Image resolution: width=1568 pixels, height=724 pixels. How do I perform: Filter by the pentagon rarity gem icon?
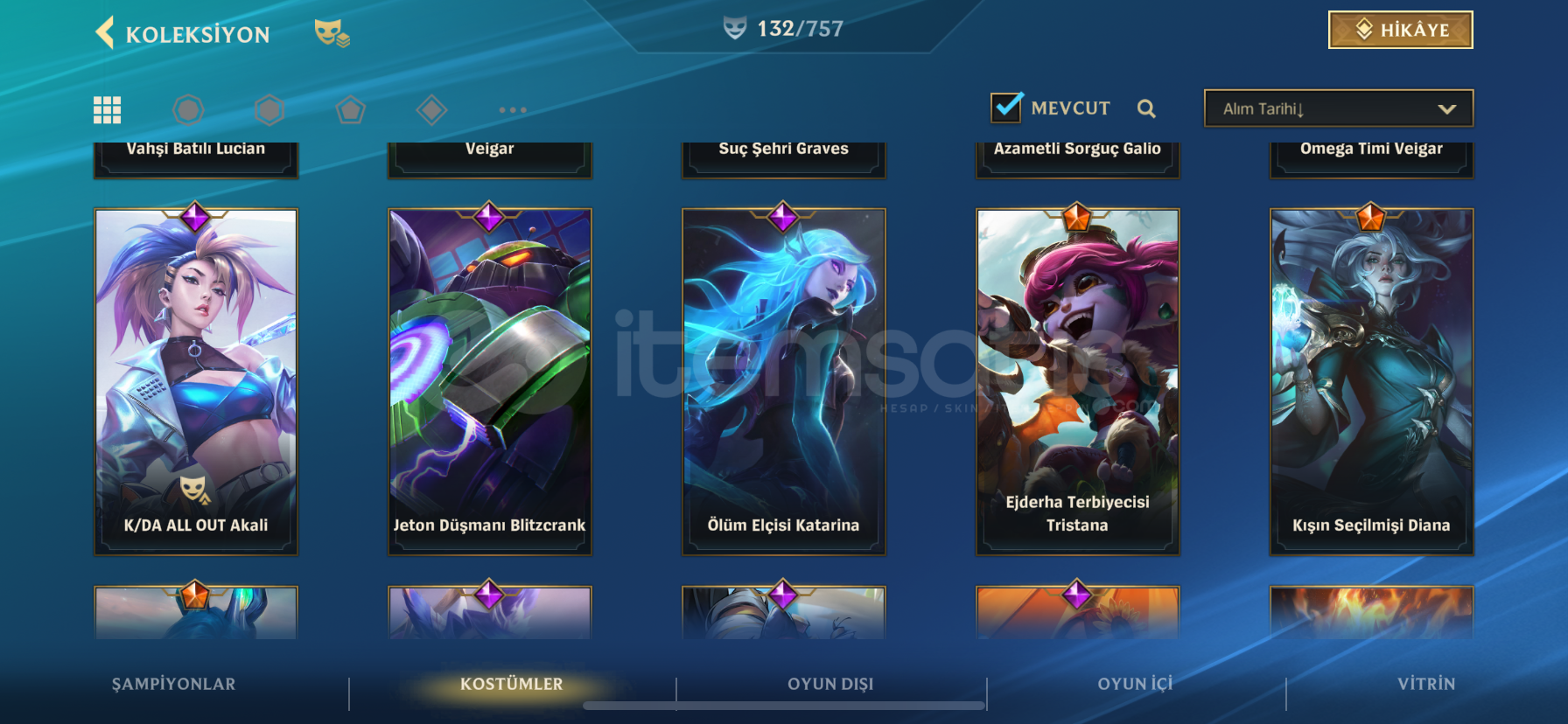pos(350,110)
